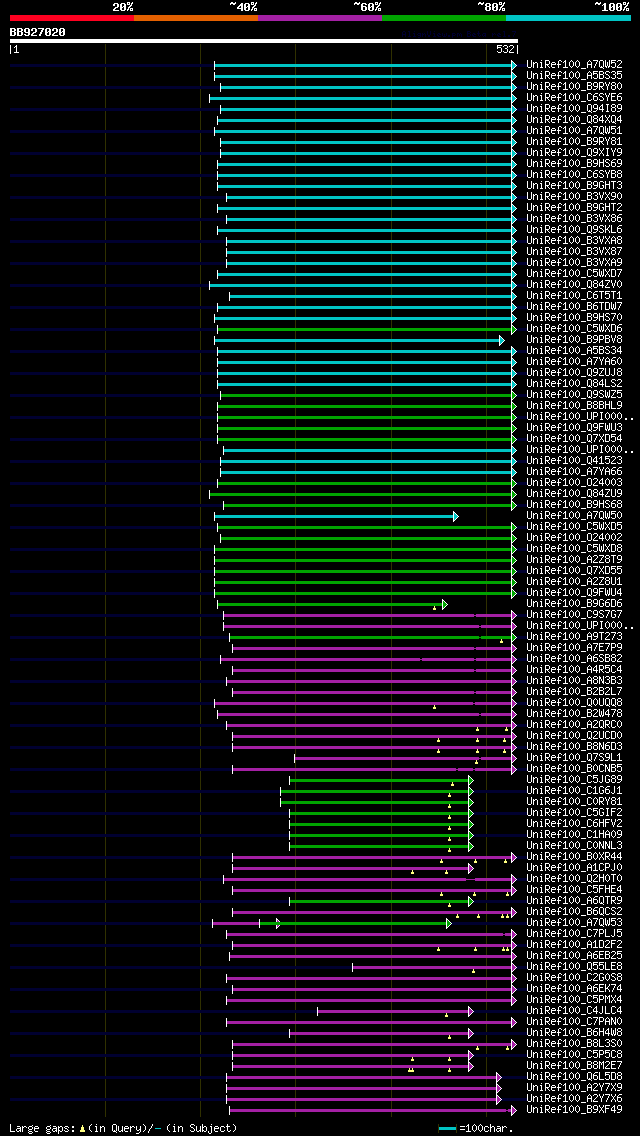The image size is (640, 1136).
Task: Choose the UniRef100_A7YA60 label
Action: pos(574,362)
